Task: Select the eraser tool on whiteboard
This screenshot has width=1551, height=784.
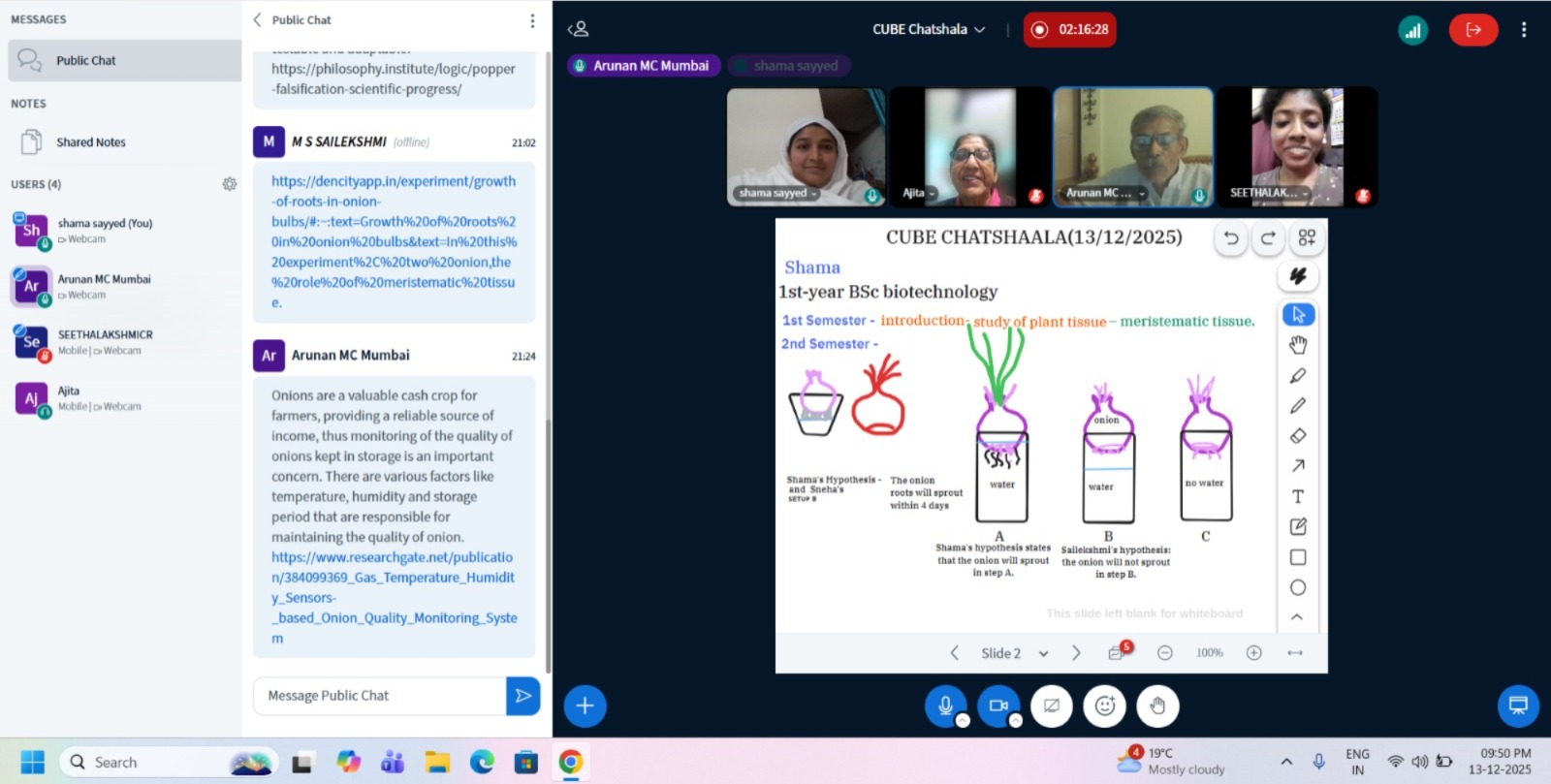Action: point(1298,436)
